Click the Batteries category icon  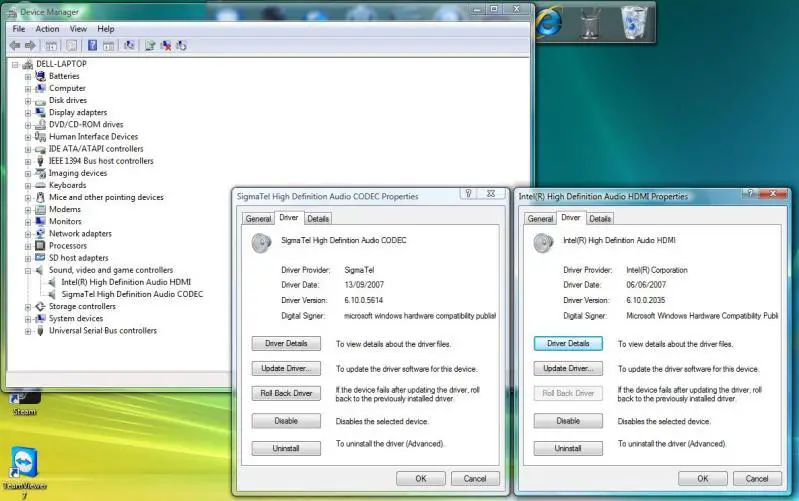pyautogui.click(x=40, y=76)
